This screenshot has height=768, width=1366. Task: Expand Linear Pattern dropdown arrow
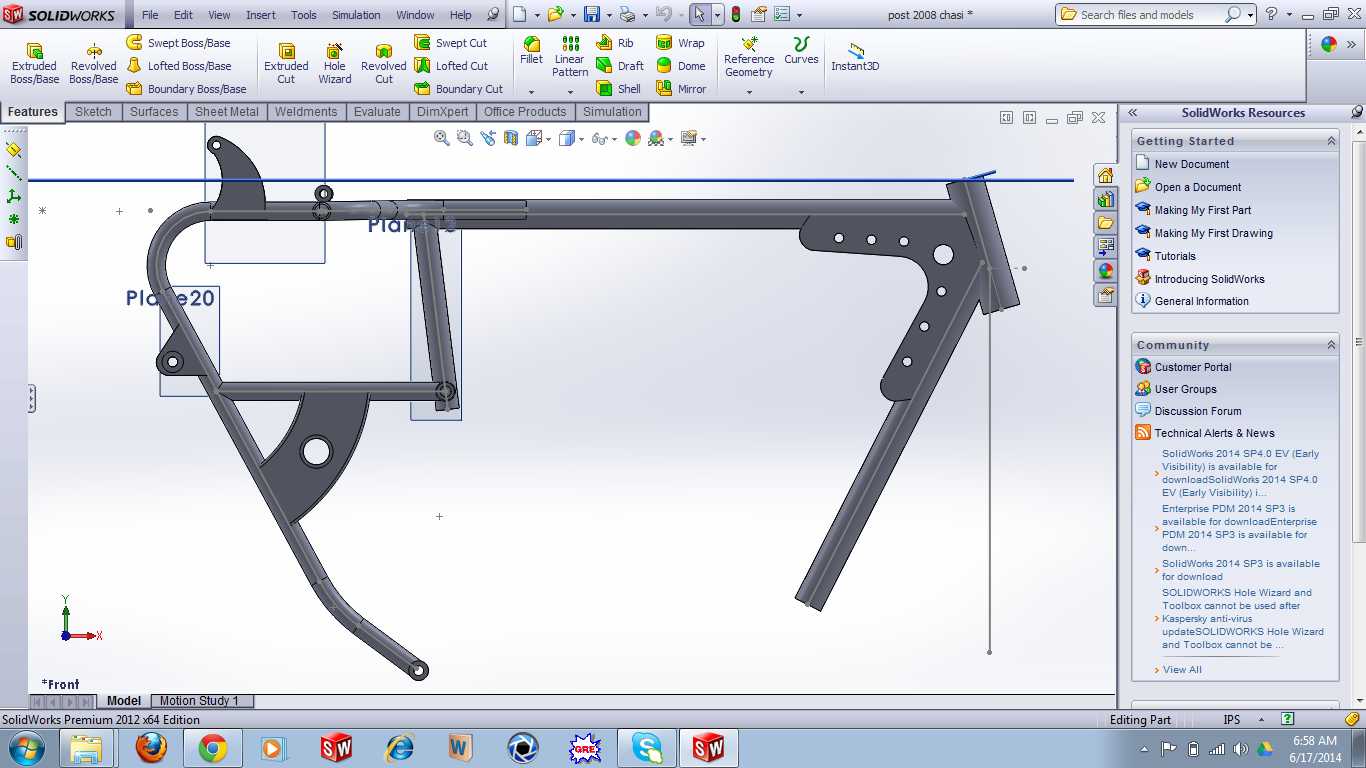click(570, 92)
